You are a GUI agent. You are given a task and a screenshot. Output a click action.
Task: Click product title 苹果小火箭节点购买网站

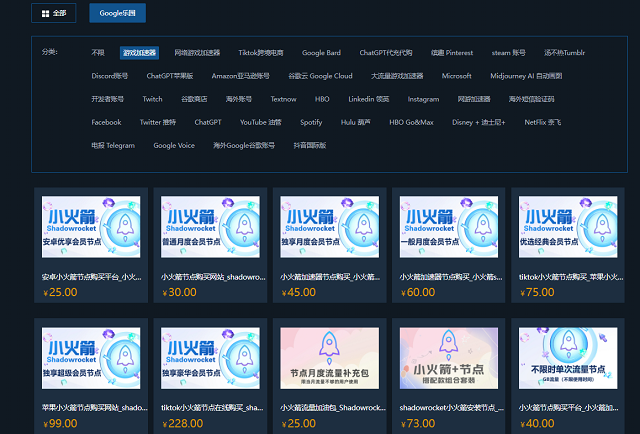[95, 408]
